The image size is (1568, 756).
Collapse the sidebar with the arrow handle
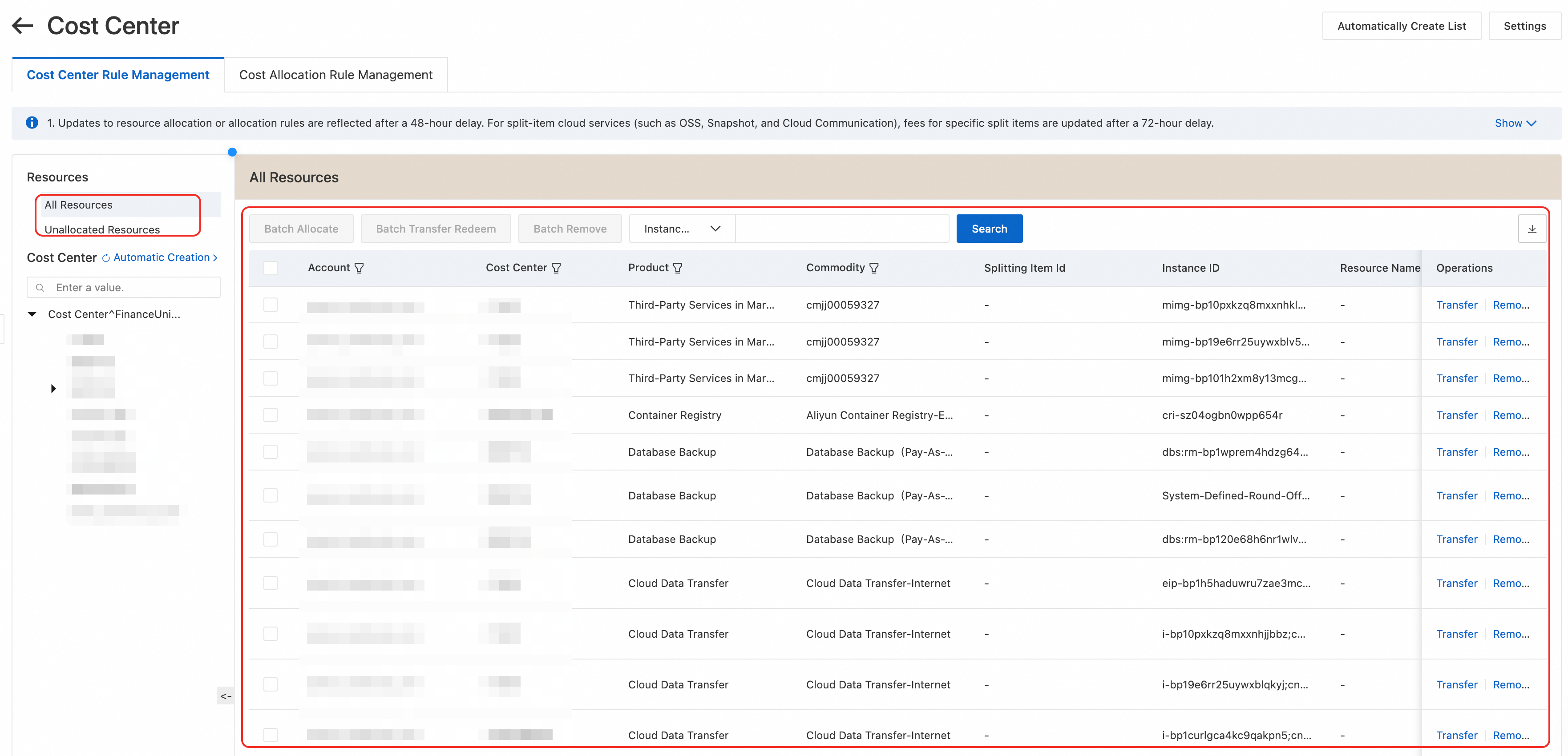coord(226,696)
